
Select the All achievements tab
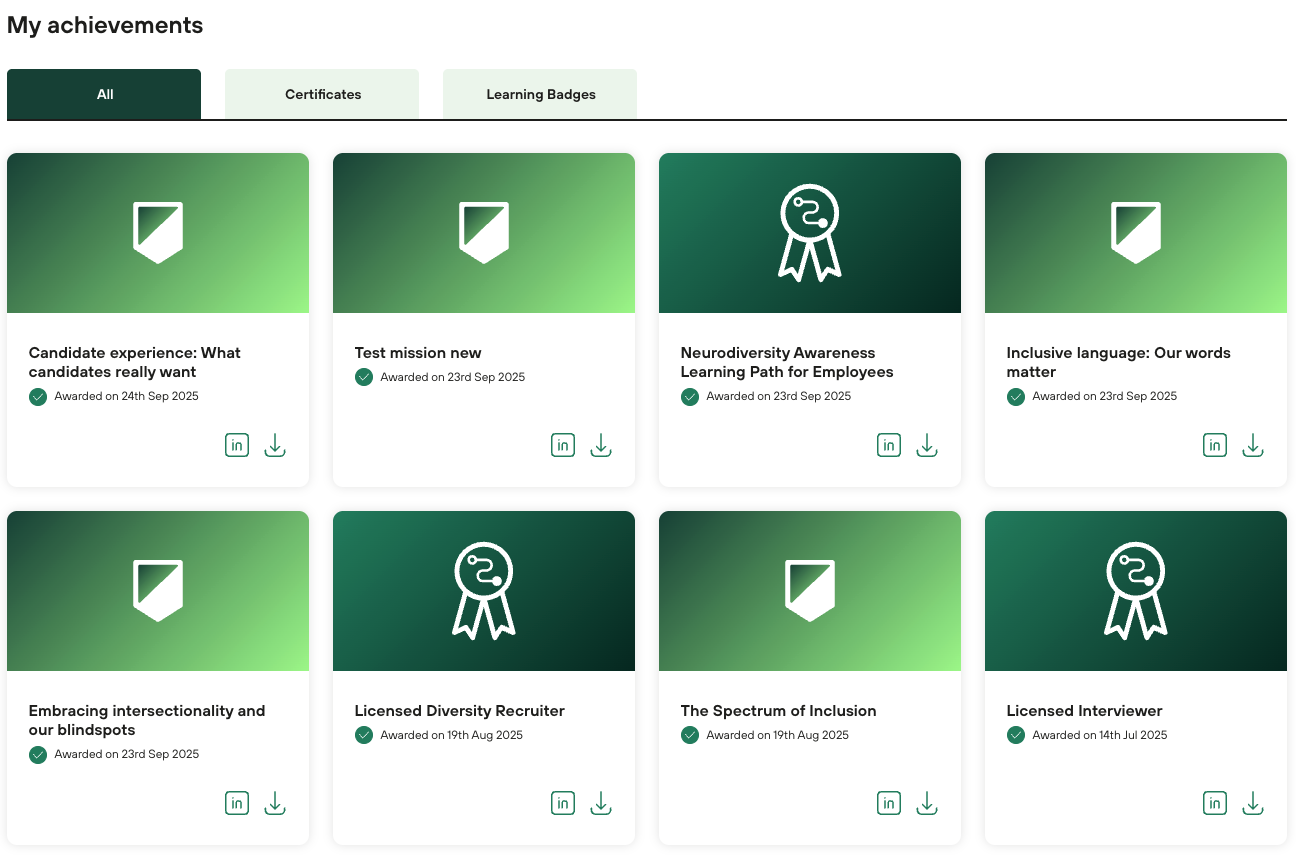tap(104, 95)
